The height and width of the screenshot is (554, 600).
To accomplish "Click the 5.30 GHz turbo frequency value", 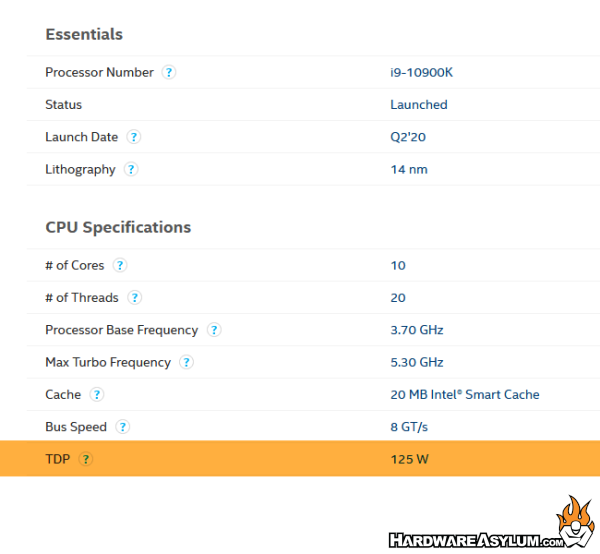I will coord(417,362).
